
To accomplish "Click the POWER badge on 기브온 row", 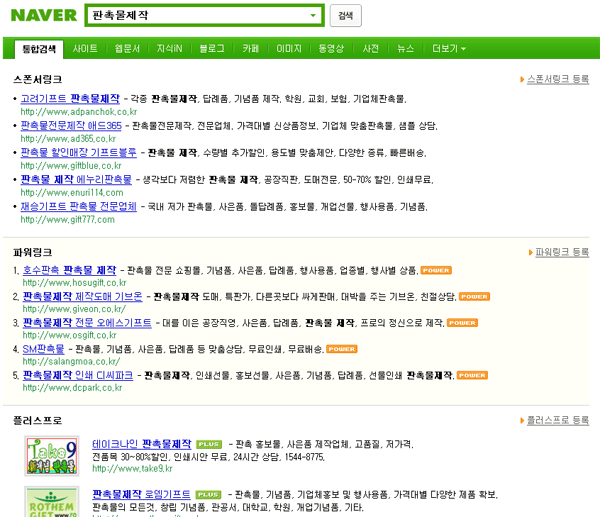I will 474,297.
